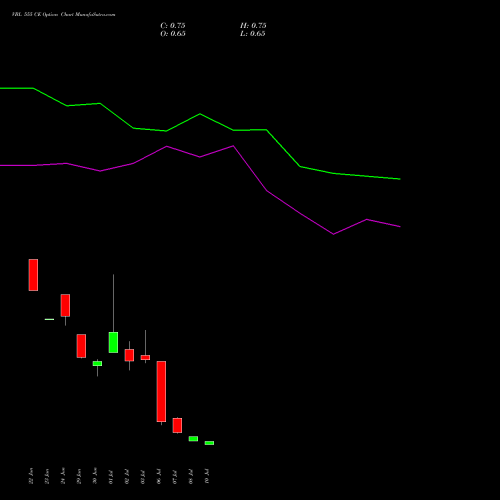Click the red candlestick at 07 Jul

point(177,425)
